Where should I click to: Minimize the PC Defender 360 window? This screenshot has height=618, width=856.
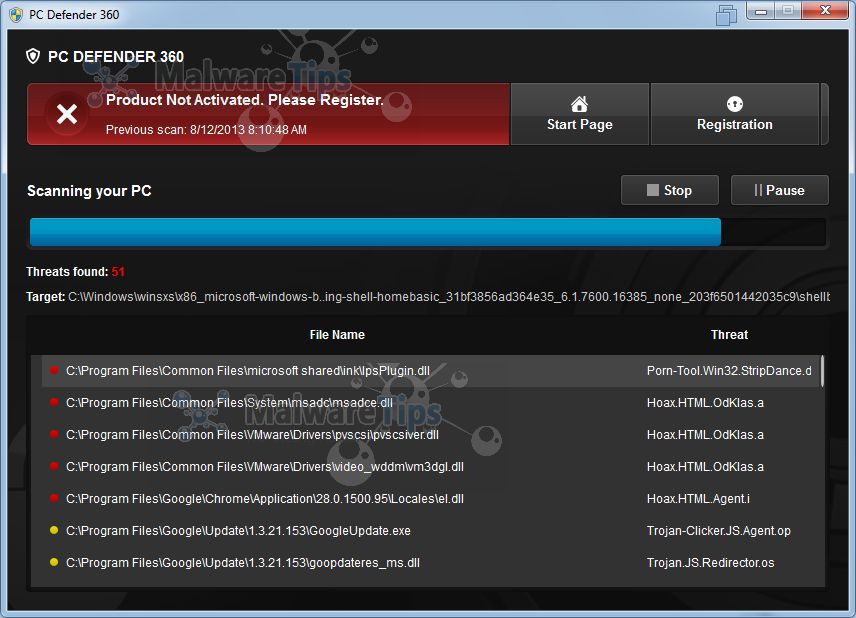[x=762, y=11]
